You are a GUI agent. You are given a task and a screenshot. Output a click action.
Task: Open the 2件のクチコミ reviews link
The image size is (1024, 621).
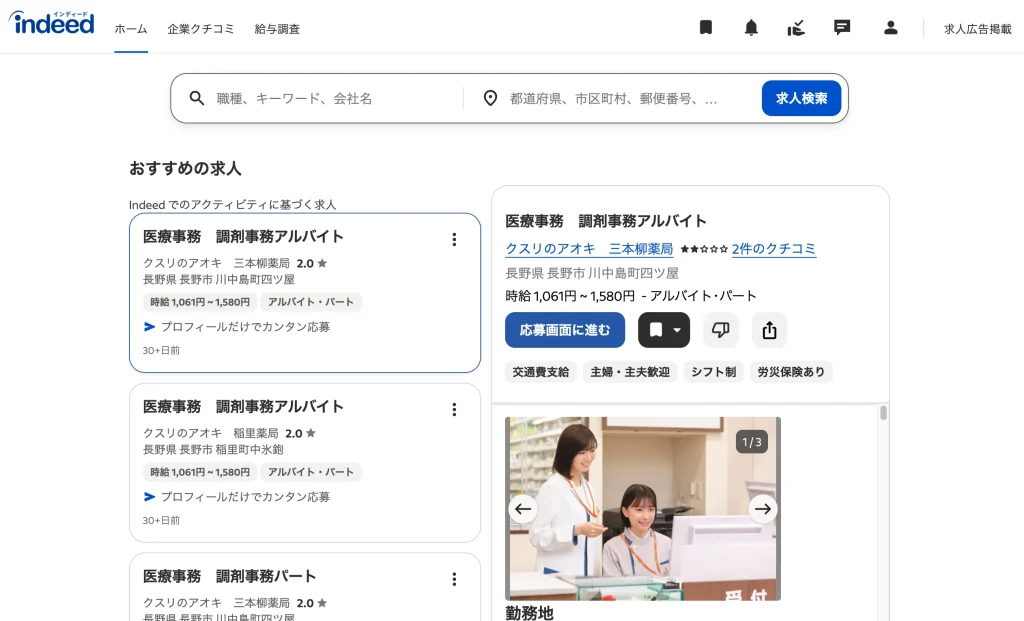774,249
